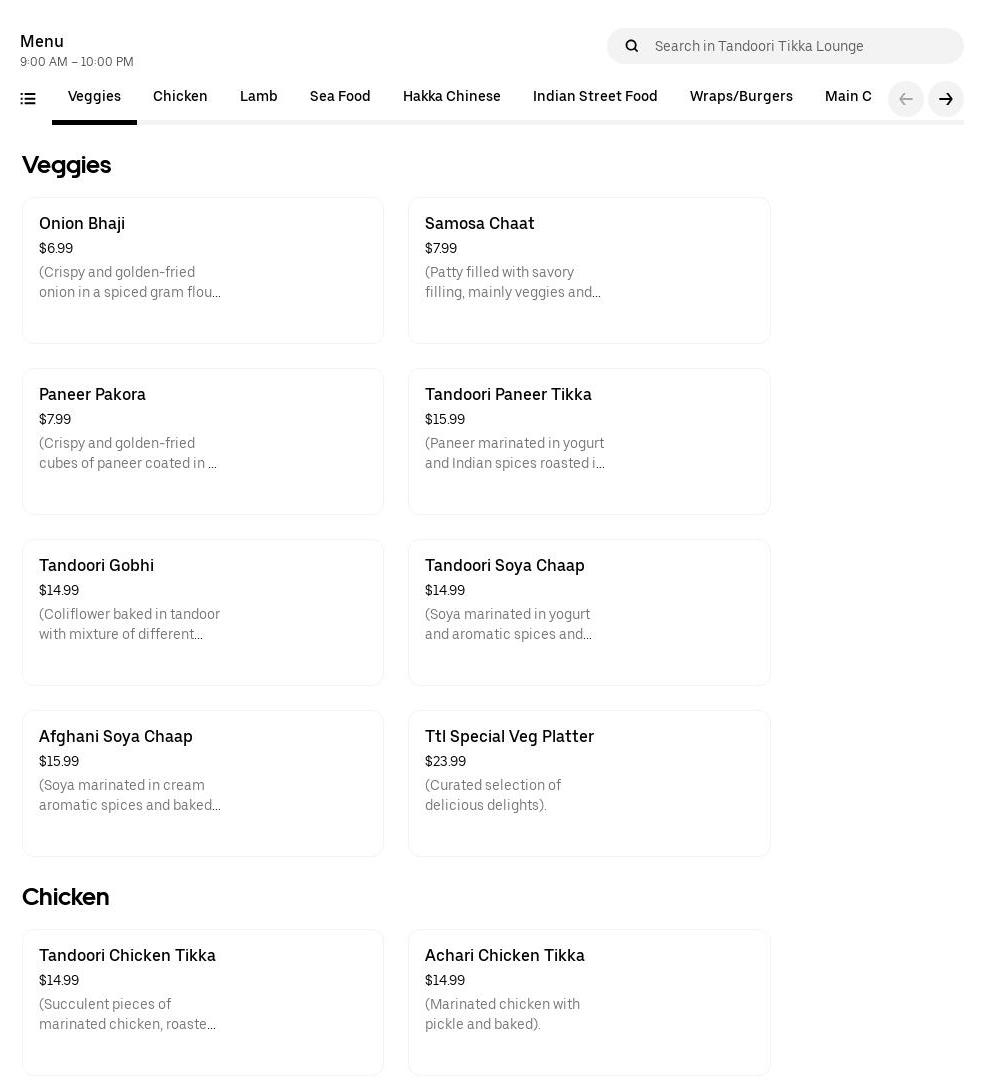Choose the Samosa Chaat menu item
The width and height of the screenshot is (984, 1084).
(589, 270)
